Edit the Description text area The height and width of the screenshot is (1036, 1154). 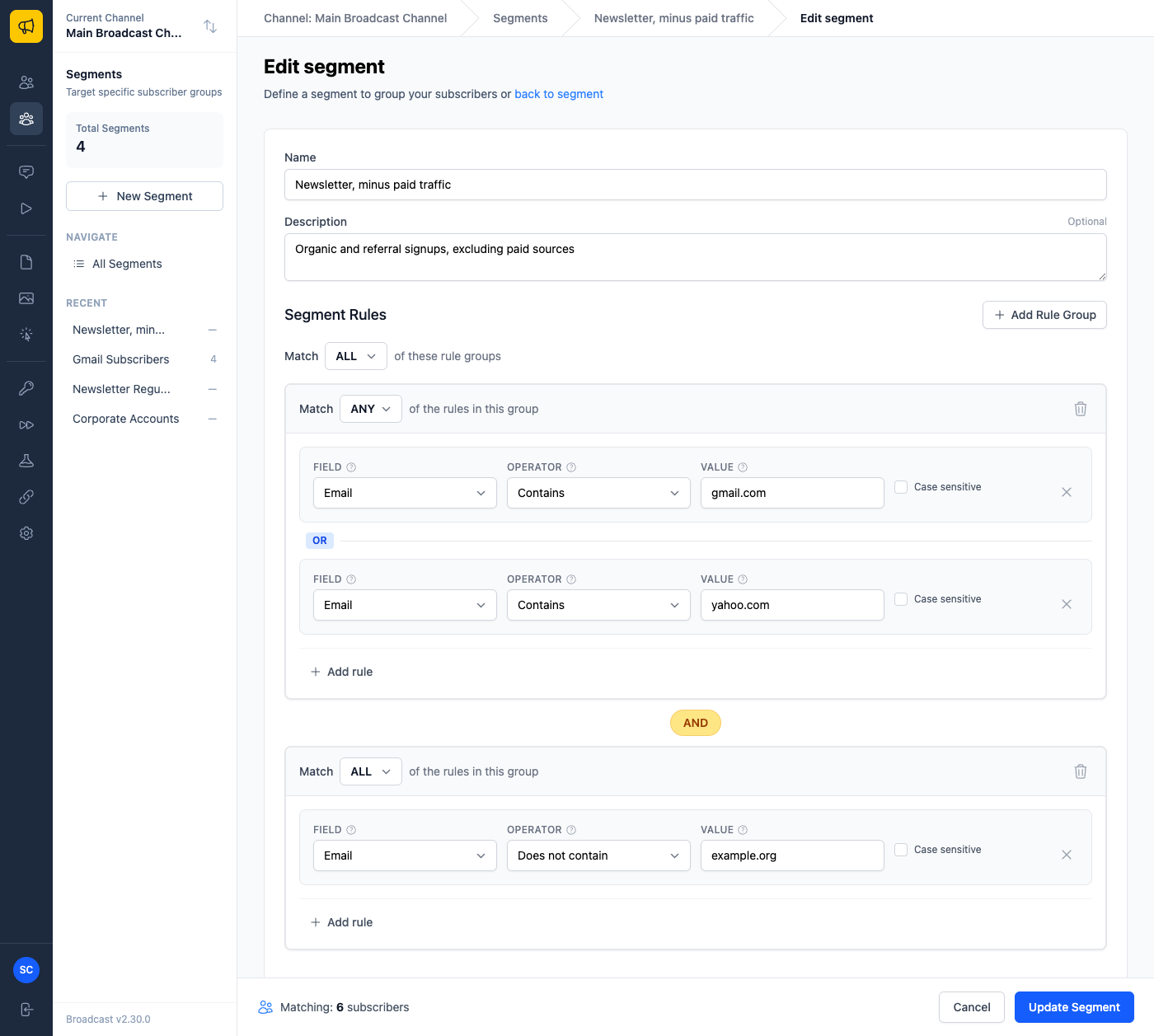pos(696,257)
